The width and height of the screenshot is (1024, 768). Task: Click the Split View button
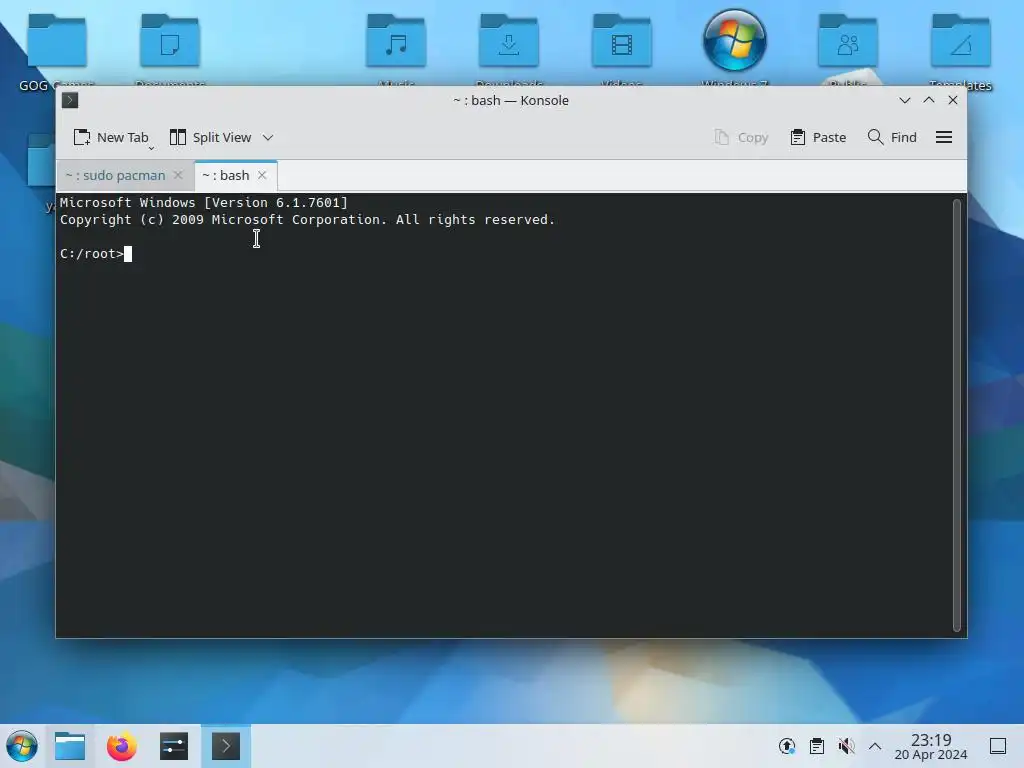click(x=210, y=137)
